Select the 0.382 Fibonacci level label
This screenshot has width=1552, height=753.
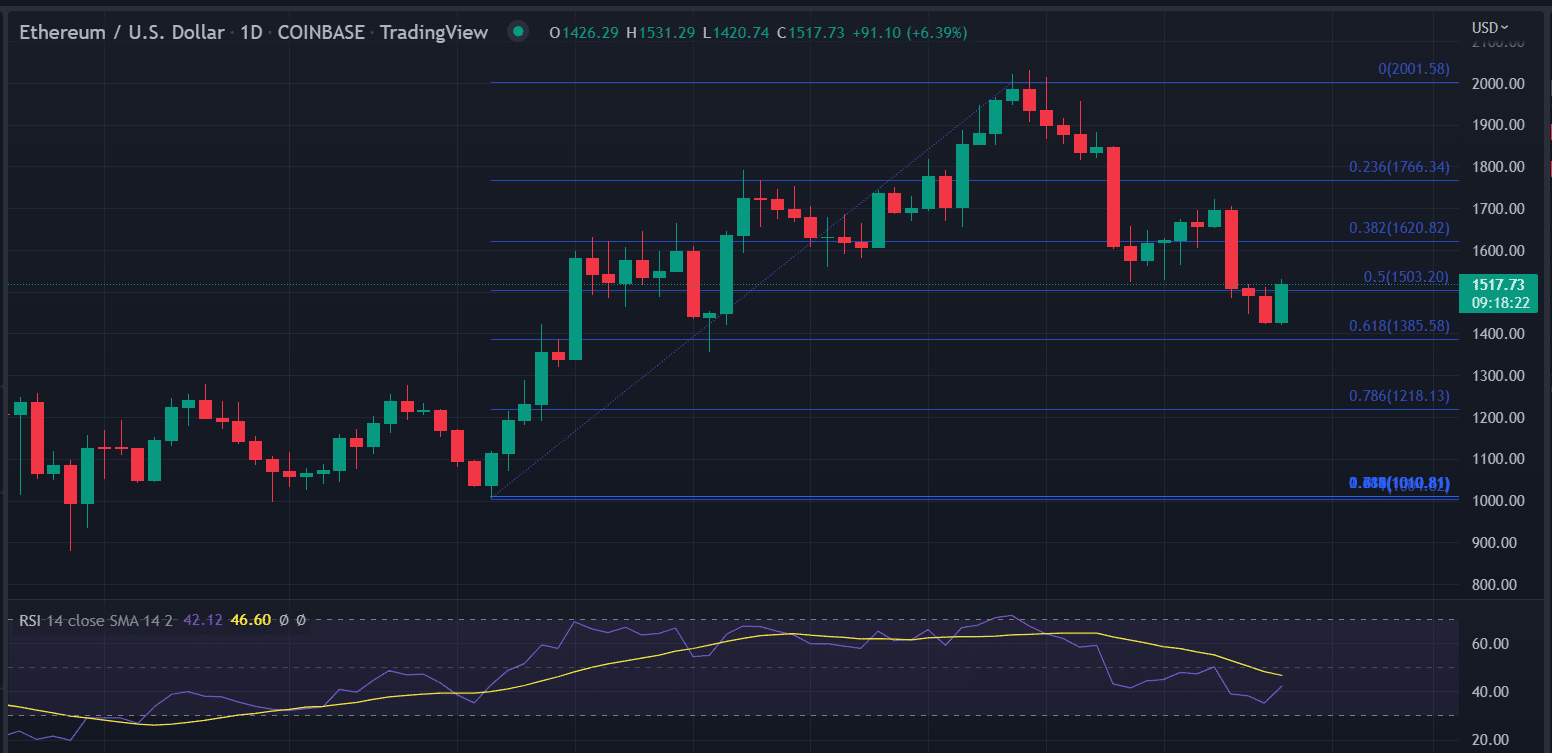click(1396, 228)
